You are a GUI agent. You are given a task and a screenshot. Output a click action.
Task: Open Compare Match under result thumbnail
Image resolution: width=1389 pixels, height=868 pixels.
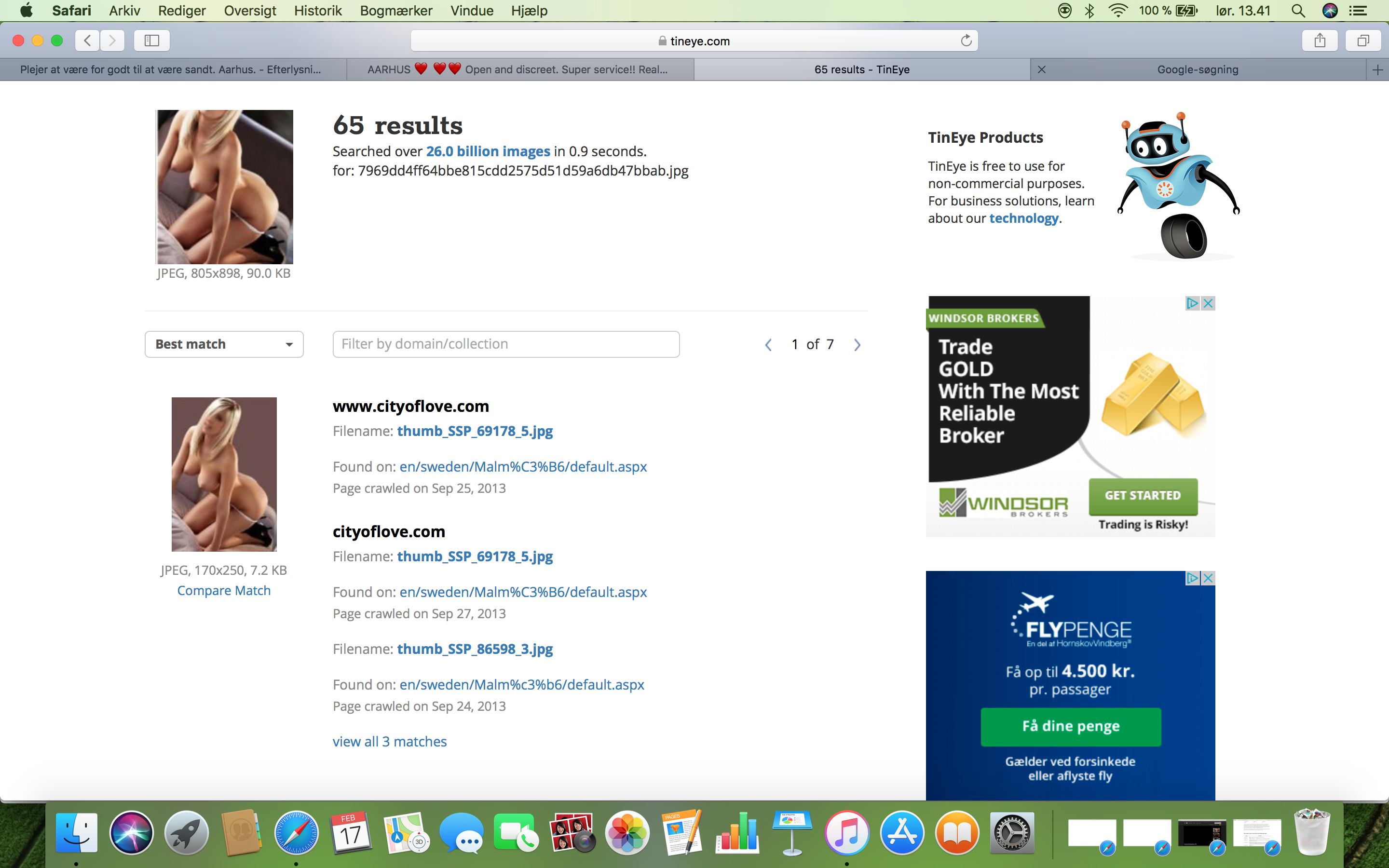pos(224,591)
